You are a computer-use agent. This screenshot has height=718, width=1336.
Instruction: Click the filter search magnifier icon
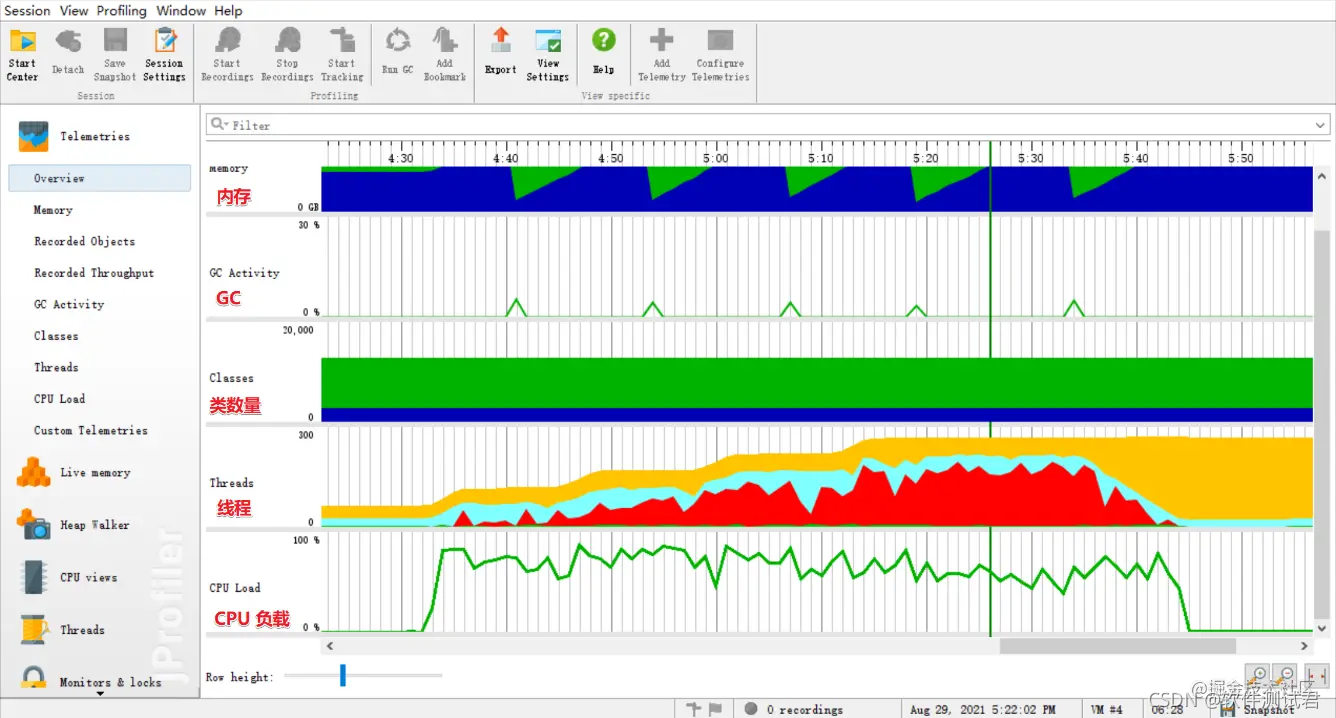click(219, 125)
